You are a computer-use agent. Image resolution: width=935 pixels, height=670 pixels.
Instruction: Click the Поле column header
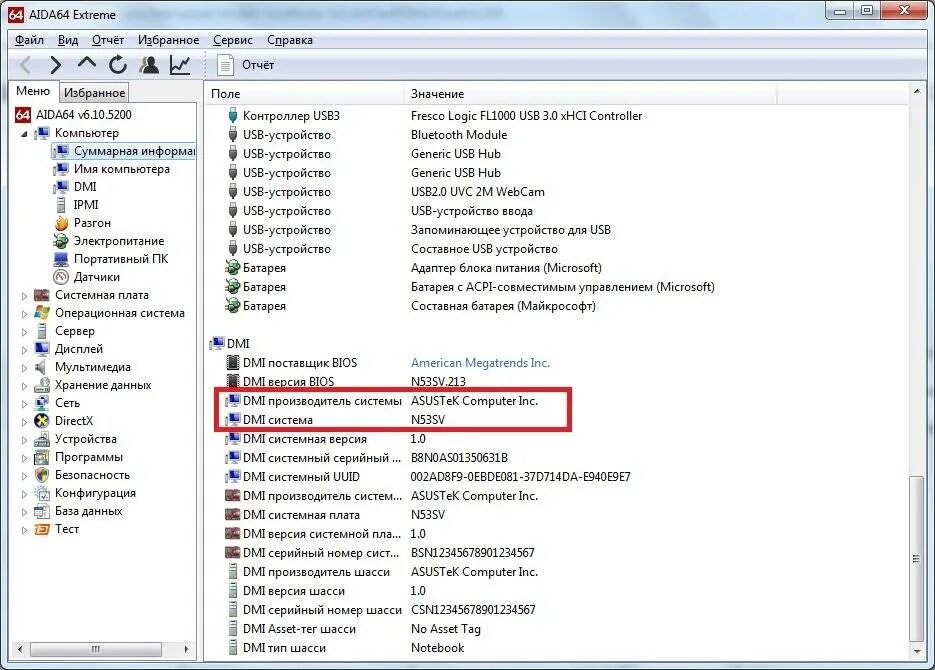coord(305,94)
